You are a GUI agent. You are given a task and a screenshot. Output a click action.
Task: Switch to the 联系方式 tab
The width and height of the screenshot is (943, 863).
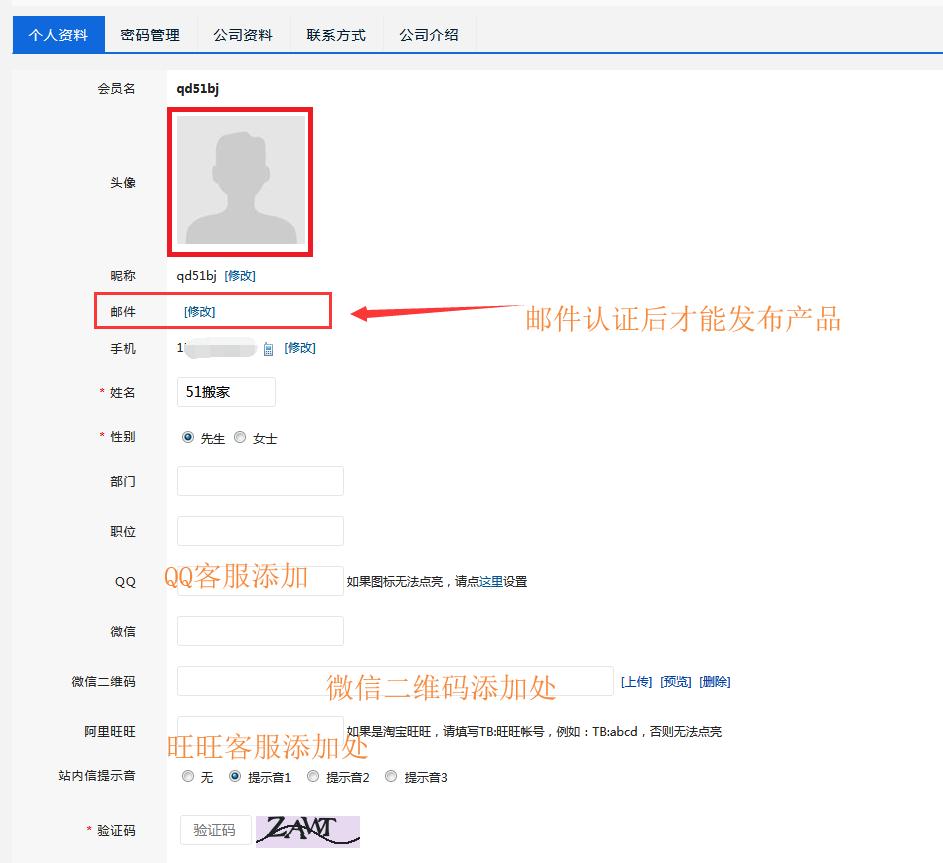pos(334,33)
